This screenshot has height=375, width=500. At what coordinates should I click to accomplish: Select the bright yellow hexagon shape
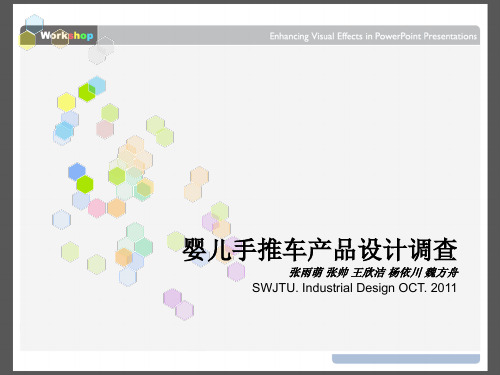point(66,102)
